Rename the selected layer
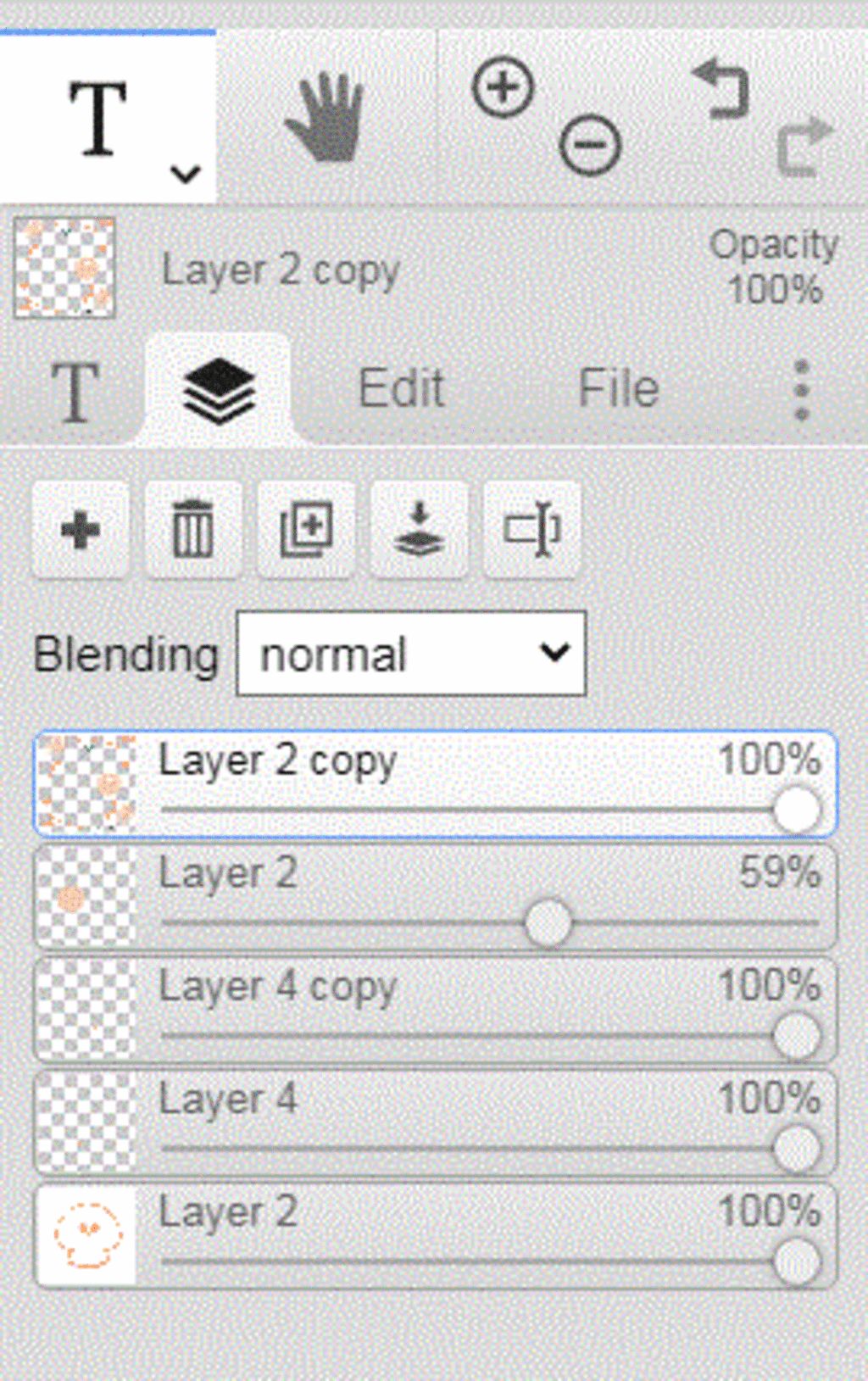This screenshot has height=1381, width=868. click(531, 531)
